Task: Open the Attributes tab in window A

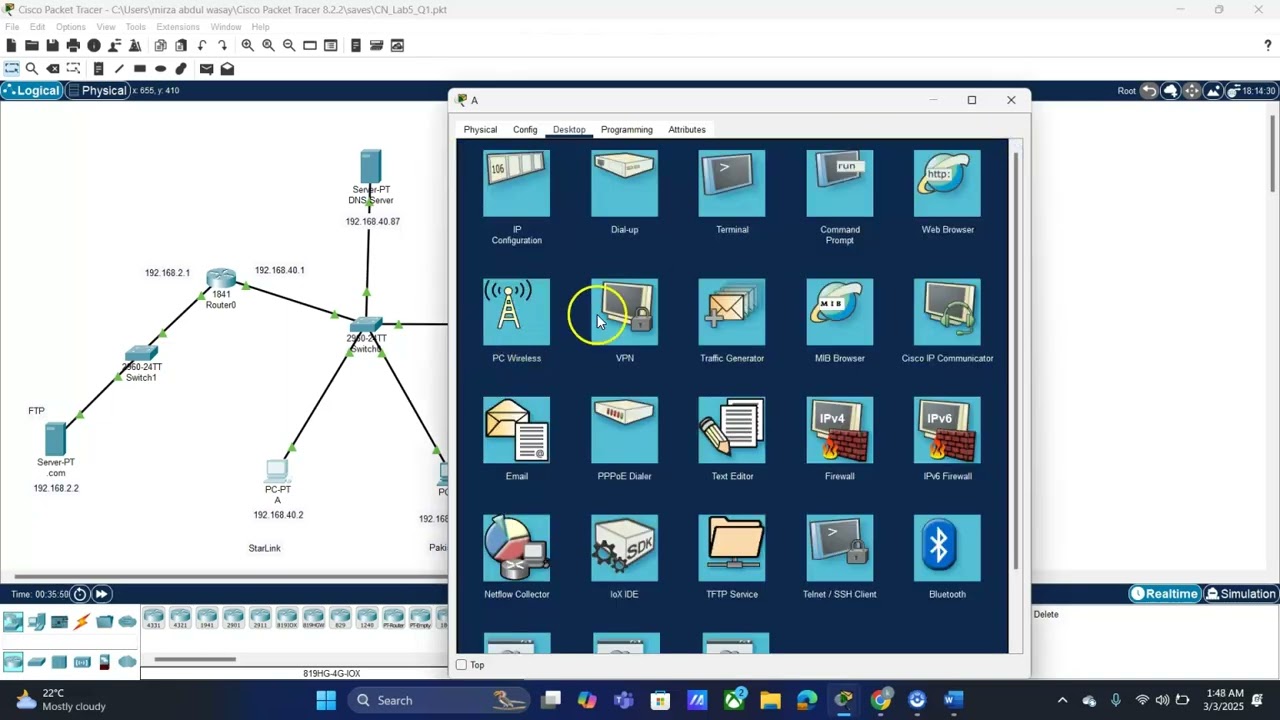Action: tap(687, 130)
